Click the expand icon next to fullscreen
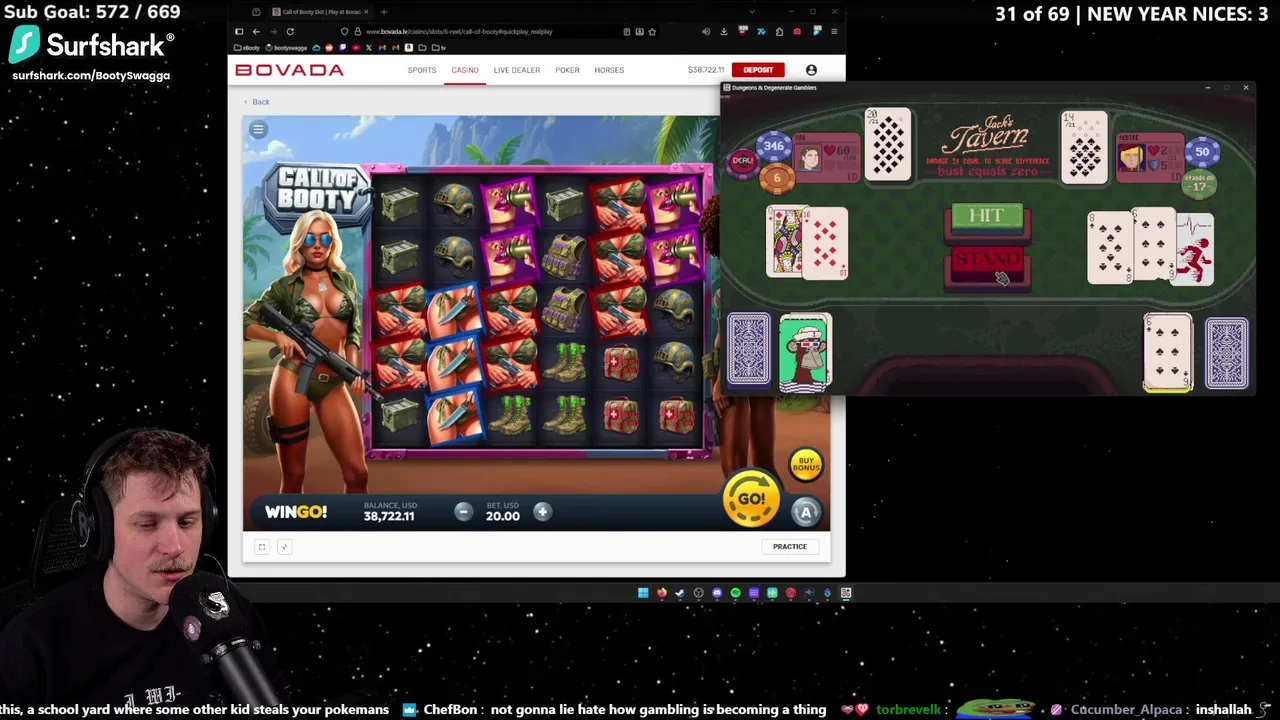Viewport: 1280px width, 720px height. 284,546
